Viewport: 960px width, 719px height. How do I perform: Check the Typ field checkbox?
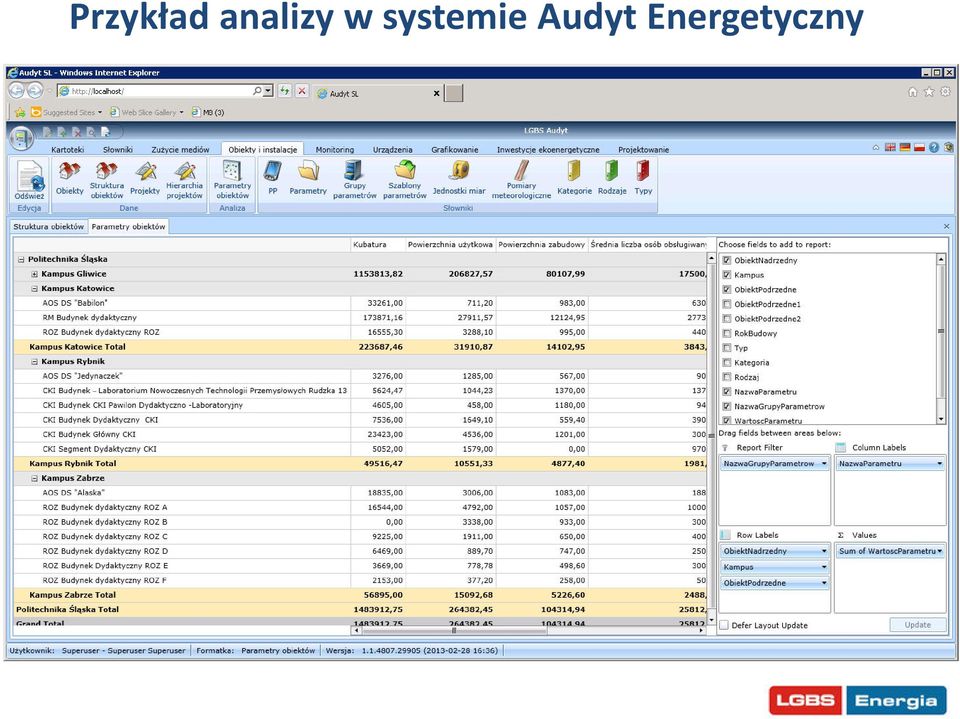tap(727, 347)
